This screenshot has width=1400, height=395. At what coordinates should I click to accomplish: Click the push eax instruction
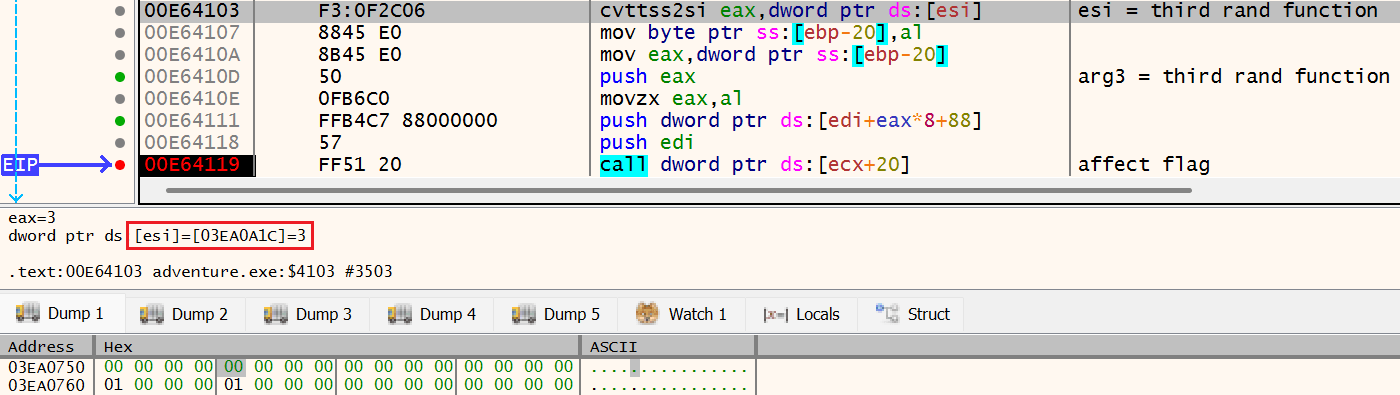click(647, 77)
